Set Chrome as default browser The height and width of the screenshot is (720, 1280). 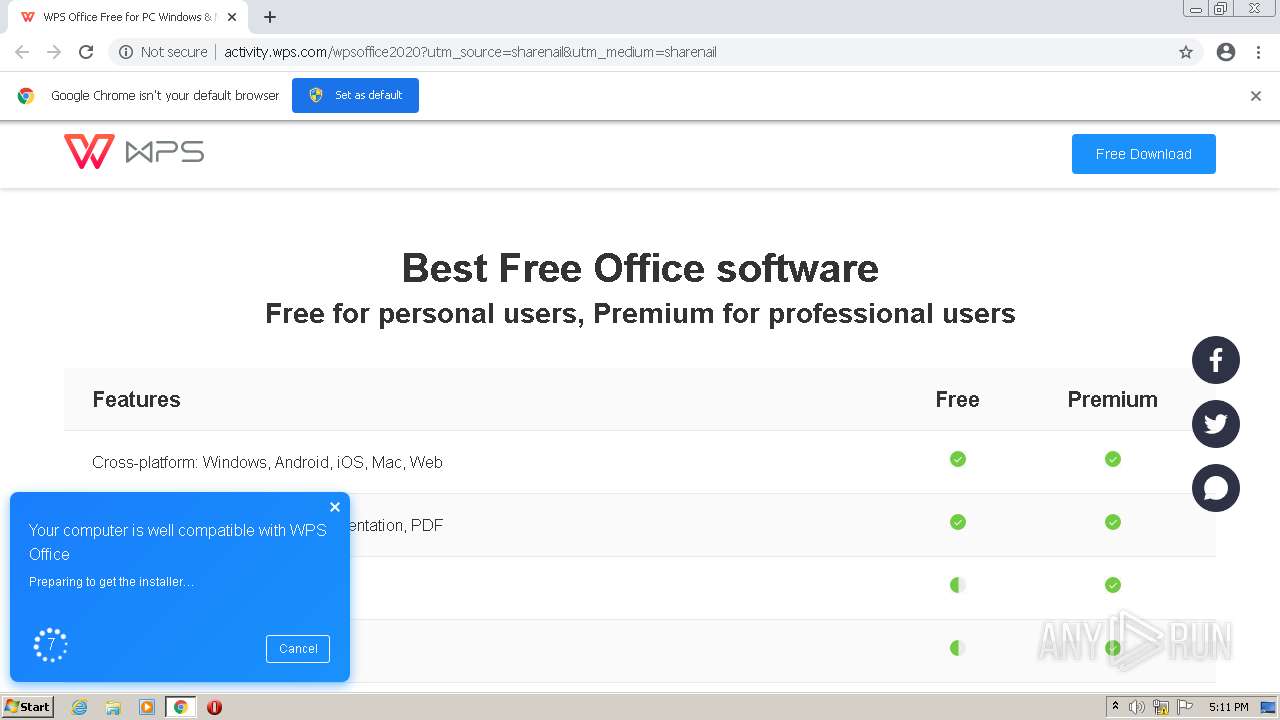click(x=355, y=95)
